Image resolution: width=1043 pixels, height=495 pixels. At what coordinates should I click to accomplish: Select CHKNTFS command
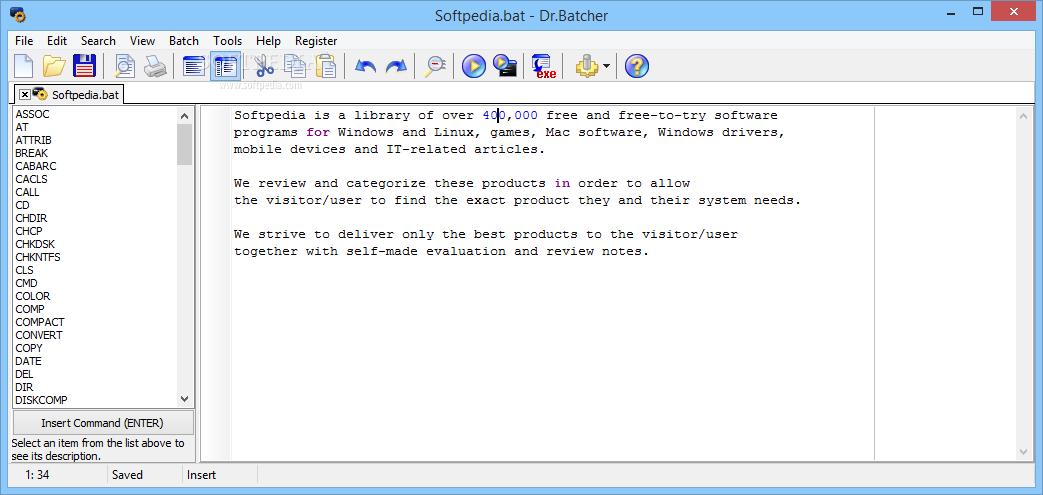(x=94, y=257)
